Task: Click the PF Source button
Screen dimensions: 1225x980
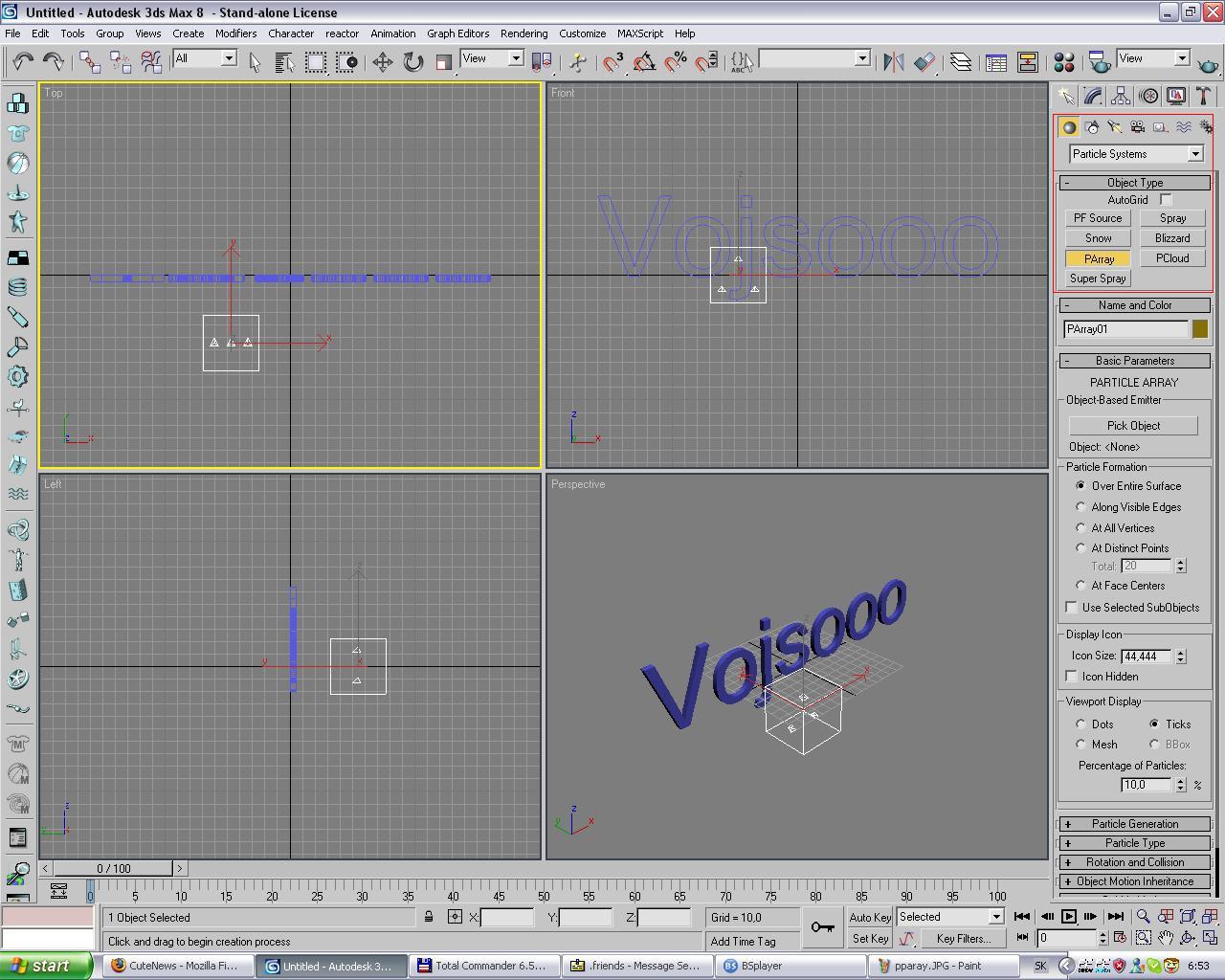Action: [x=1098, y=218]
